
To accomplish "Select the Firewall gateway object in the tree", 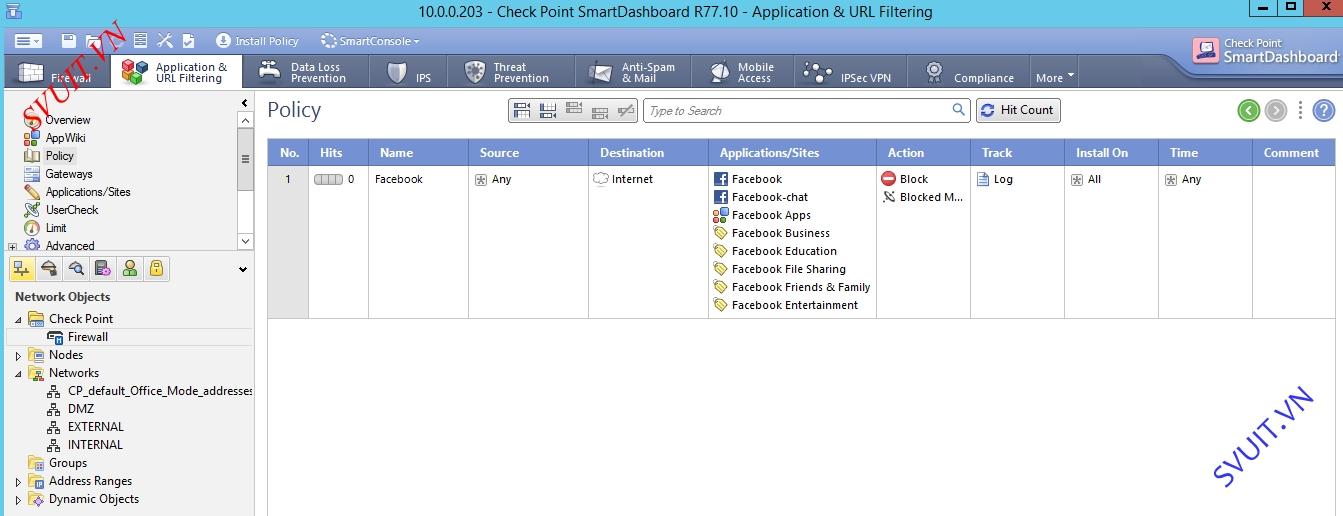I will (x=78, y=337).
